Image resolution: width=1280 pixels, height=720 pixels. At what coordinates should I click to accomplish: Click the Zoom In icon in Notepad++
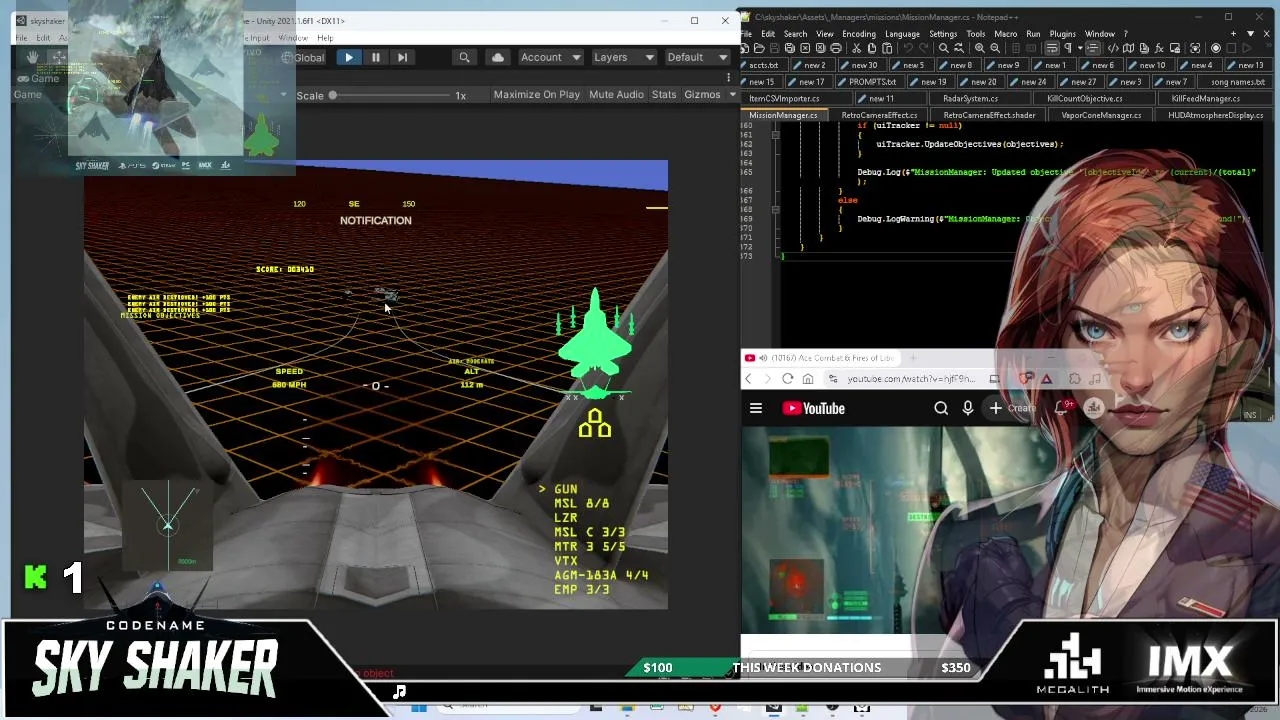point(979,48)
